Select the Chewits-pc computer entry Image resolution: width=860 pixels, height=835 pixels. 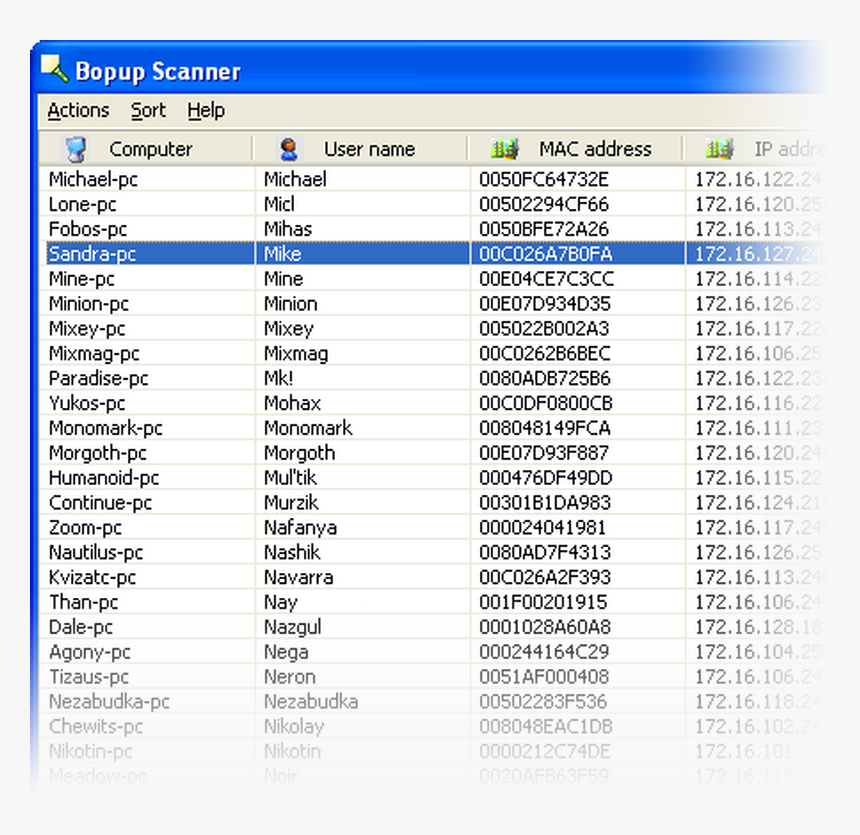point(96,727)
